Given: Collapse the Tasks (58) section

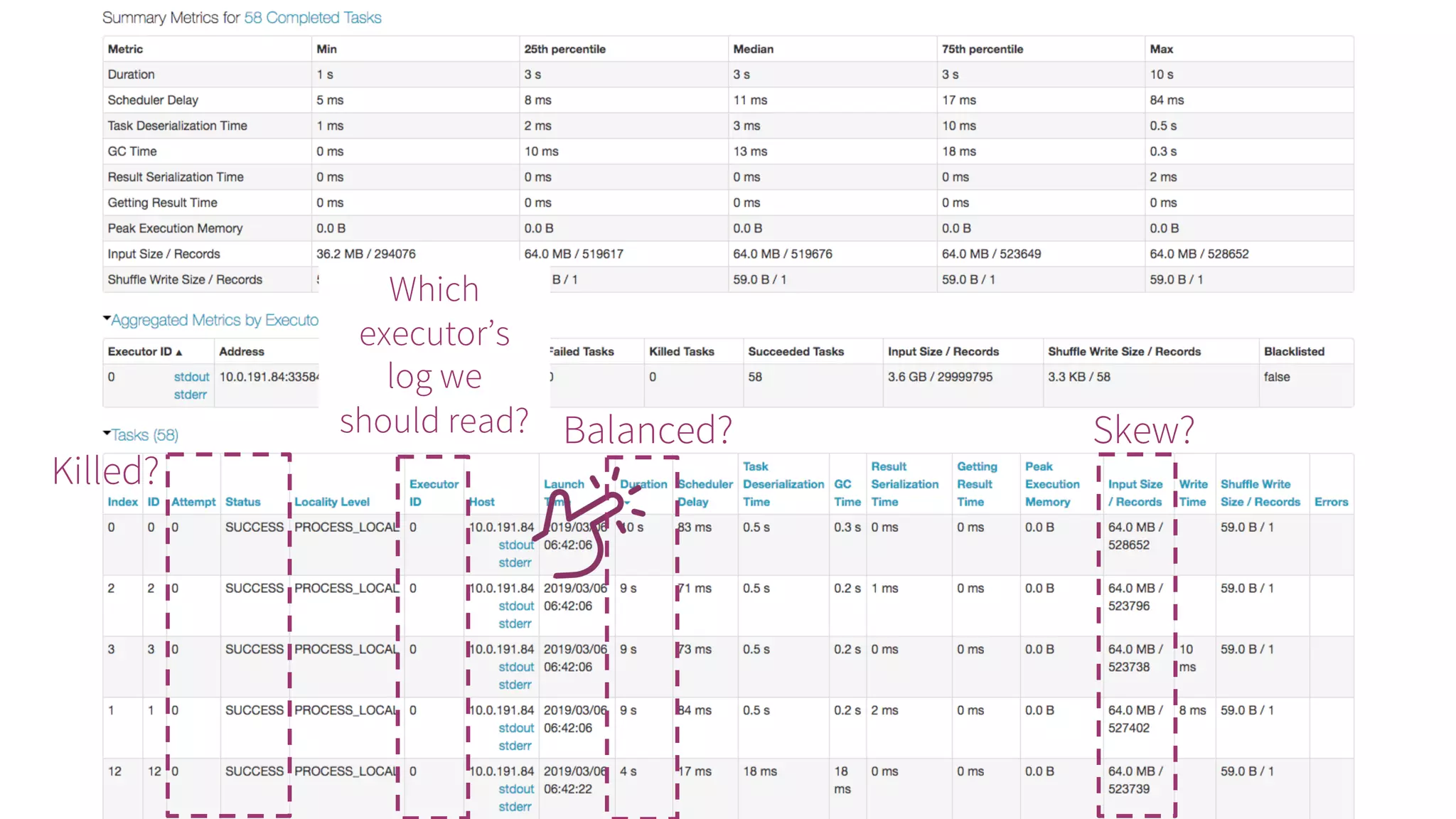Looking at the screenshot, I should click(141, 434).
